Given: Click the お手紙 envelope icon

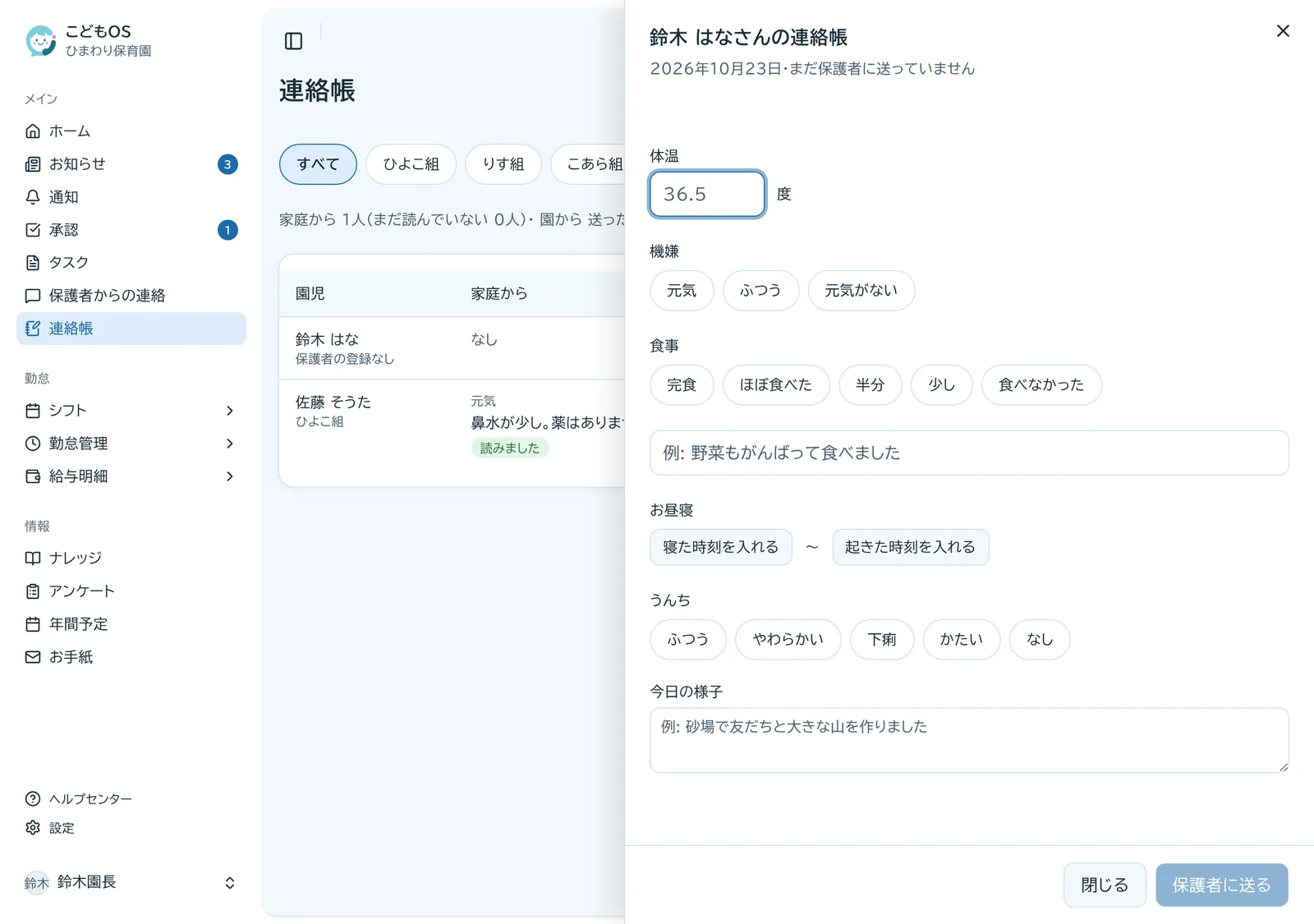Looking at the screenshot, I should pyautogui.click(x=33, y=657).
